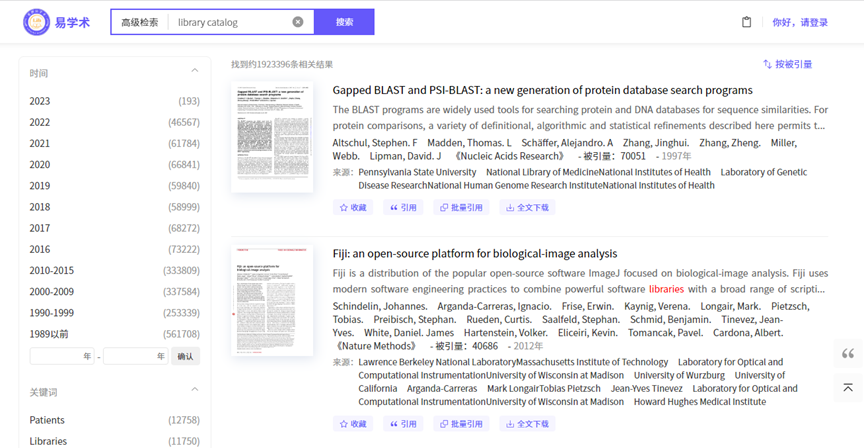Screen dimensions: 864x448
Task: Filter results by year 2022
Action: (x=40, y=122)
